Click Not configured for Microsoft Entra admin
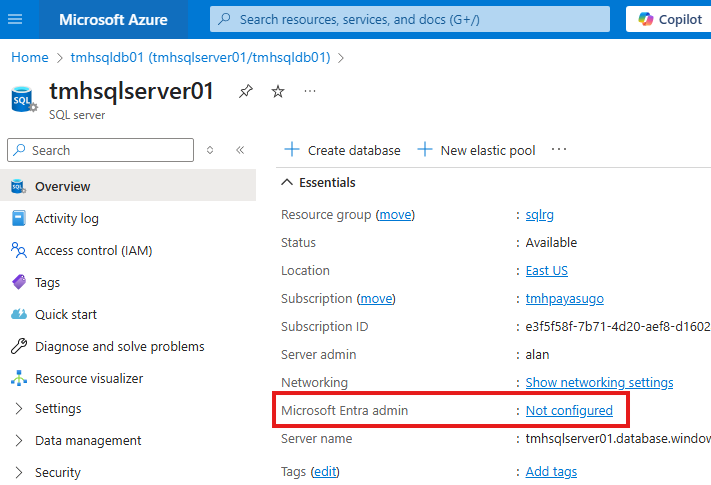Screen dimensions: 711x485 pyautogui.click(x=569, y=411)
